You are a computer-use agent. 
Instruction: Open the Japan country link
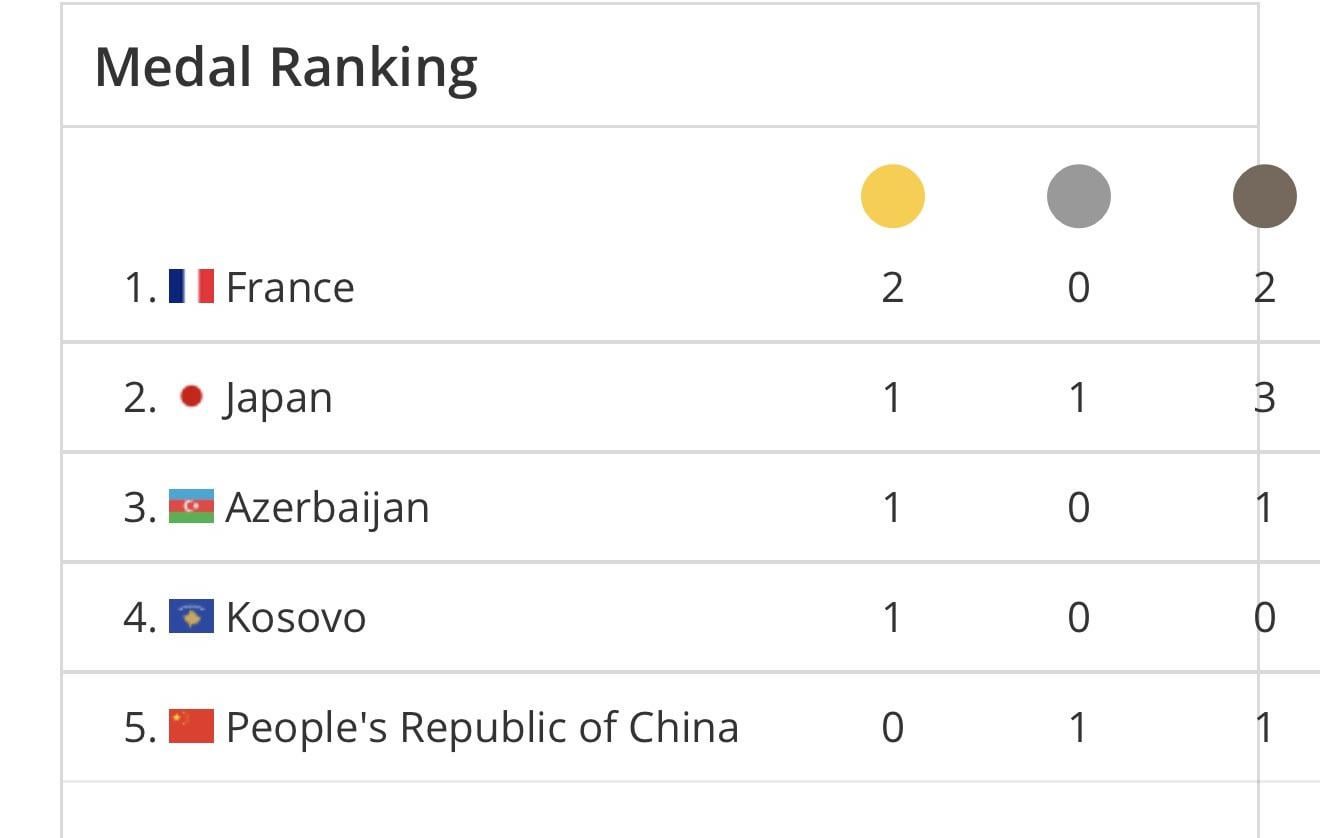pos(278,398)
